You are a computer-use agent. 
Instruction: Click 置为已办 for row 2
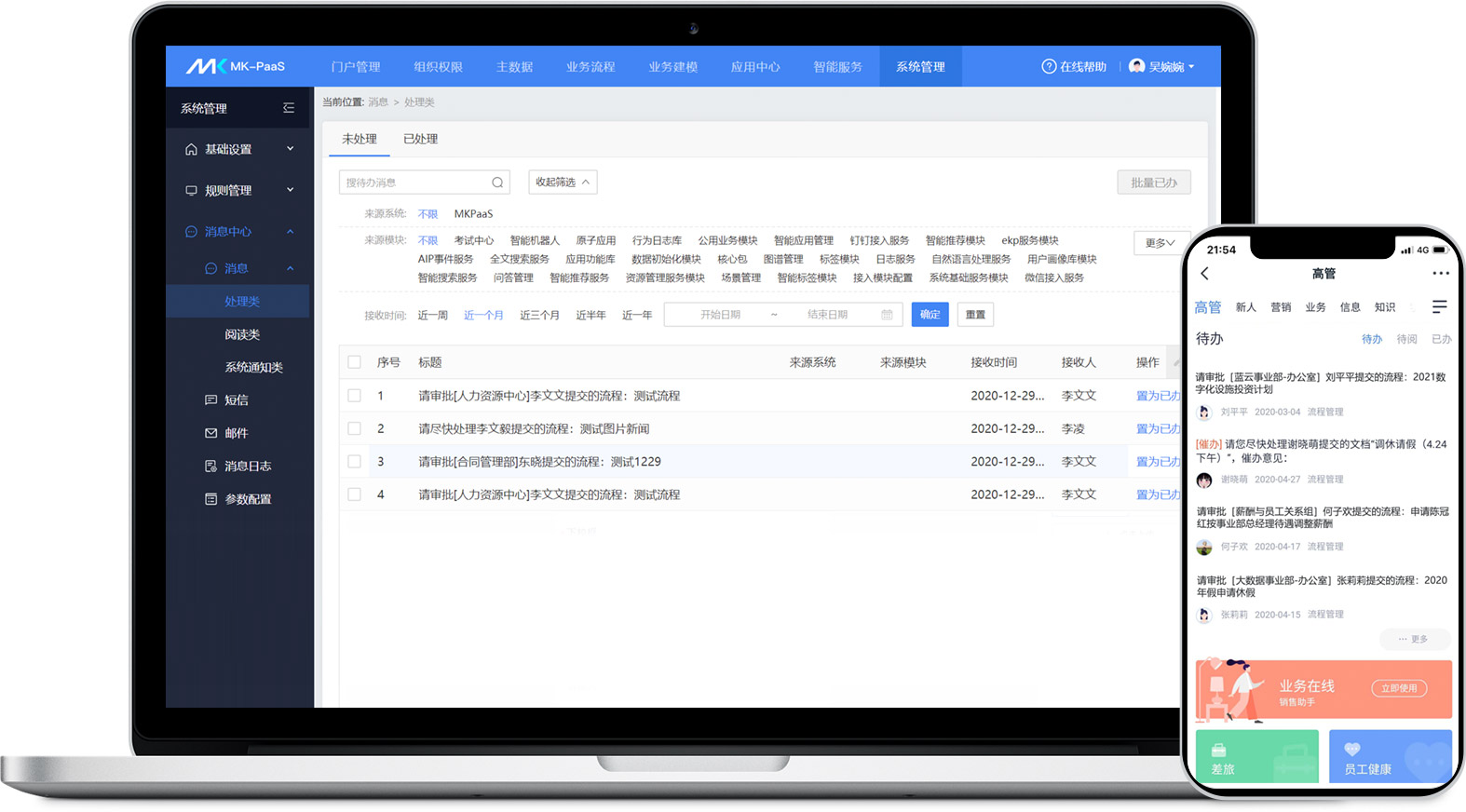pos(1158,429)
